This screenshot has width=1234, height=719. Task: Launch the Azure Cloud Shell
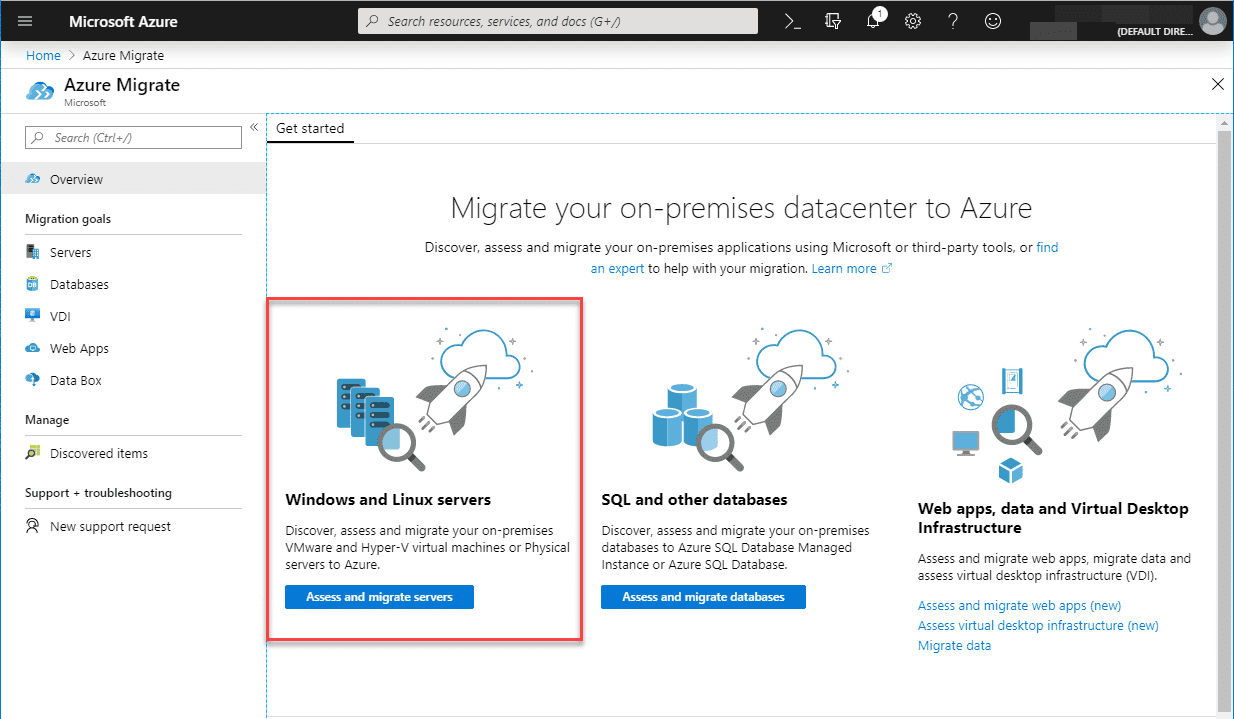tap(793, 20)
